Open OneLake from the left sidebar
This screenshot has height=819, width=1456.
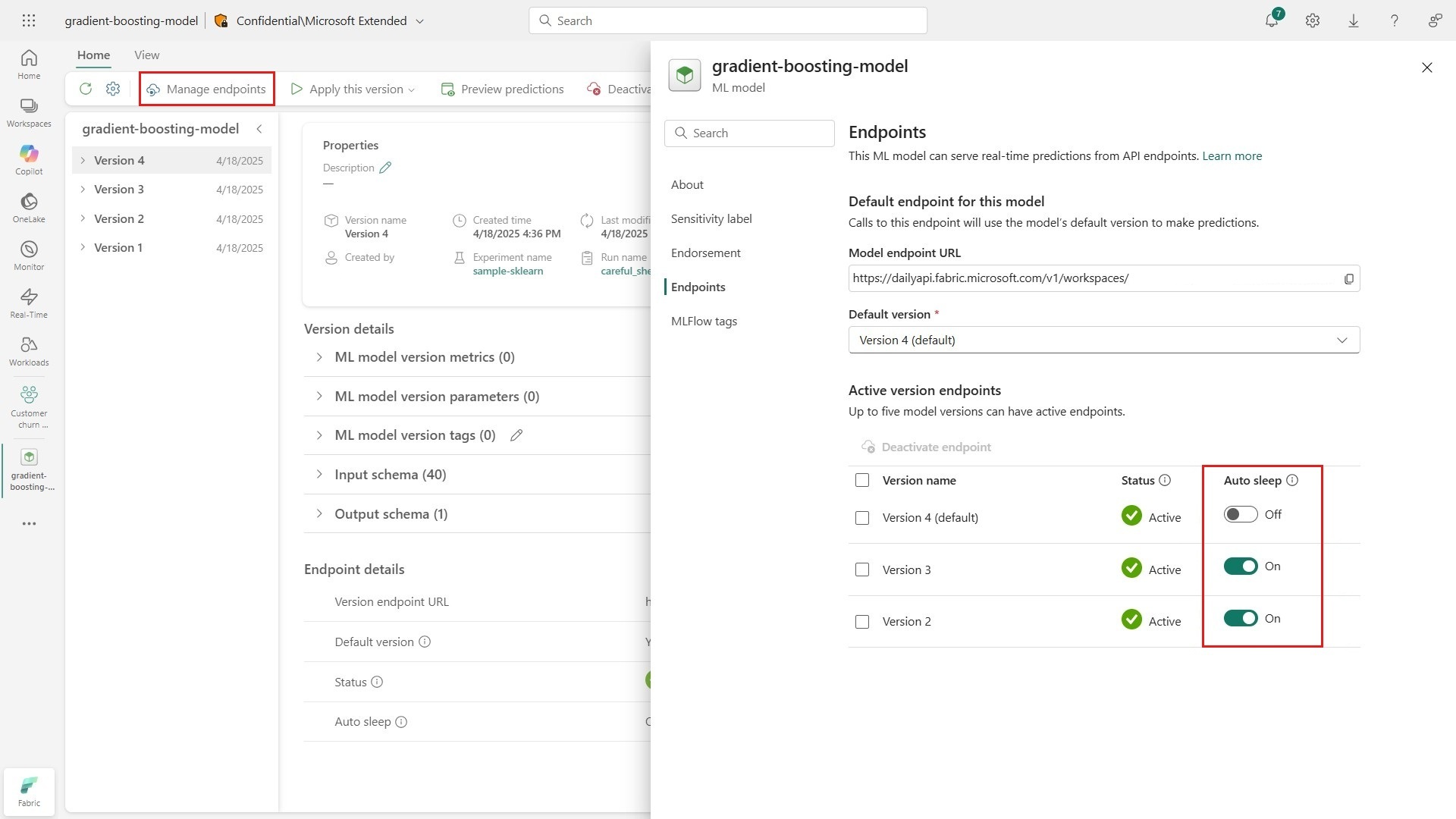pyautogui.click(x=29, y=207)
